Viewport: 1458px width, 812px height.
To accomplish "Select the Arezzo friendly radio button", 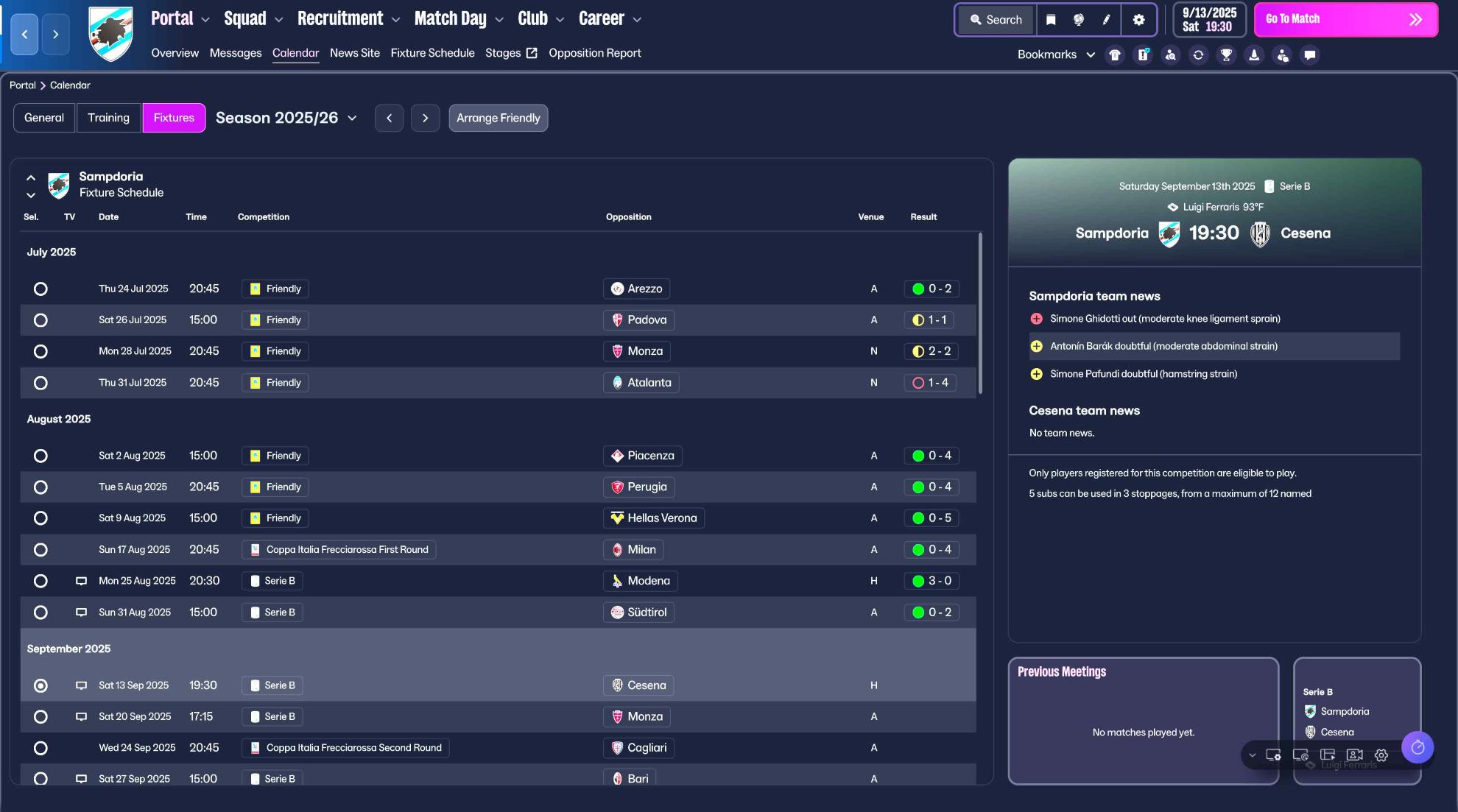I will tap(40, 289).
